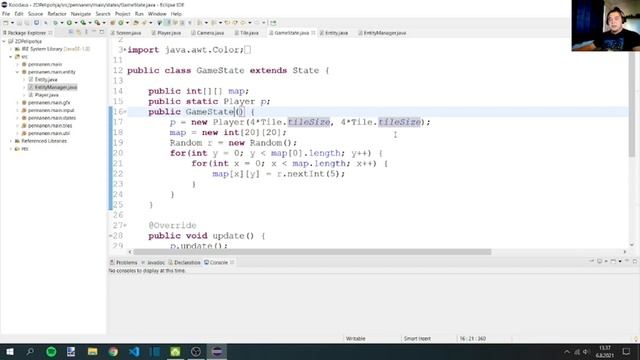
Task: Click the Debug bug toolbar icon
Action: pyautogui.click(x=55, y=23)
